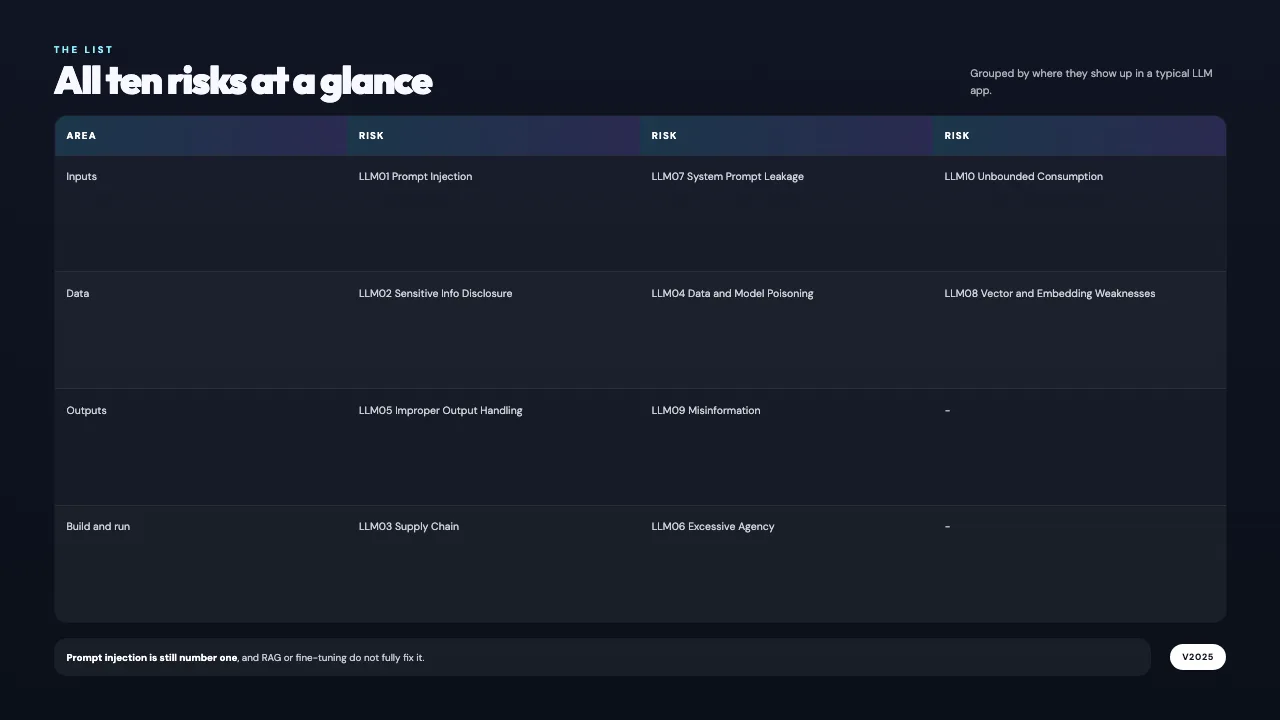Click "LLM05 Improper Output Handling"

(x=440, y=411)
